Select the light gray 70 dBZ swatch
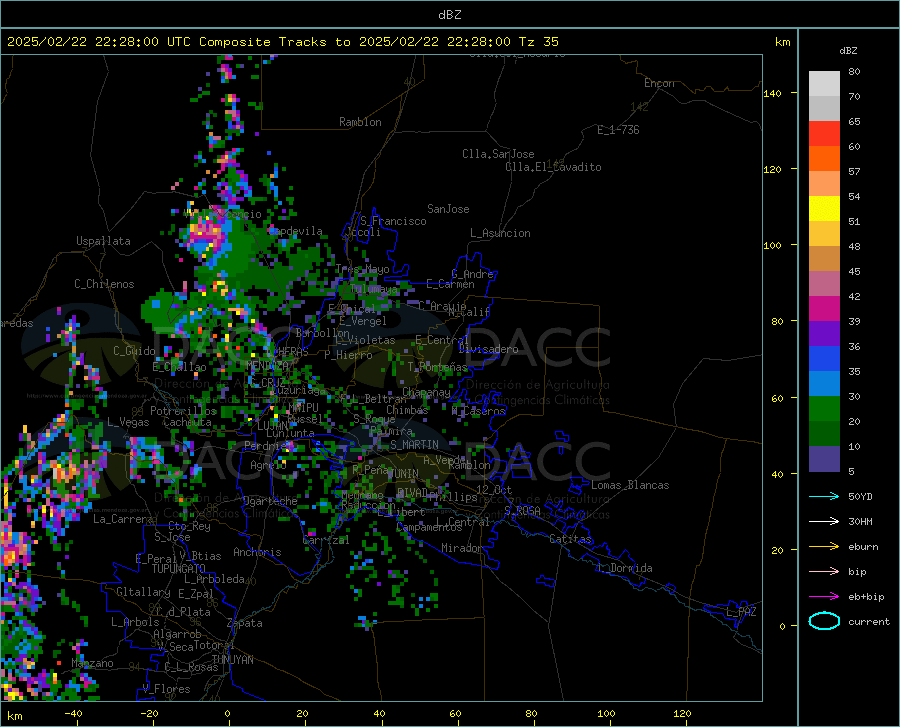Image resolution: width=900 pixels, height=727 pixels. [824, 84]
